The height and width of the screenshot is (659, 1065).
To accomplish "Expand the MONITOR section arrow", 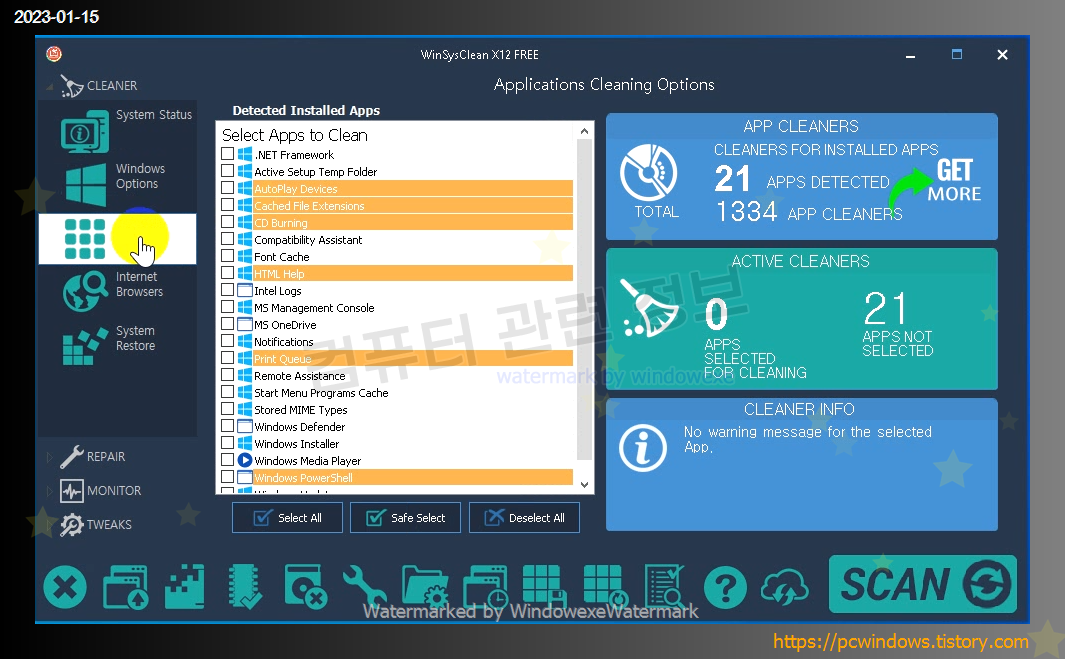I will click(50, 491).
